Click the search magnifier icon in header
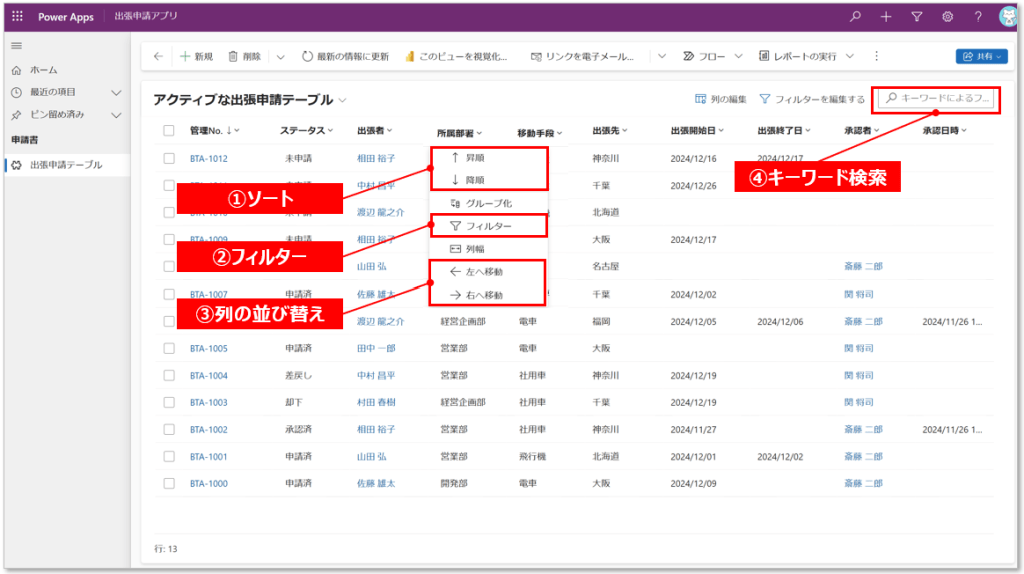Image resolution: width=1024 pixels, height=574 pixels. point(855,17)
